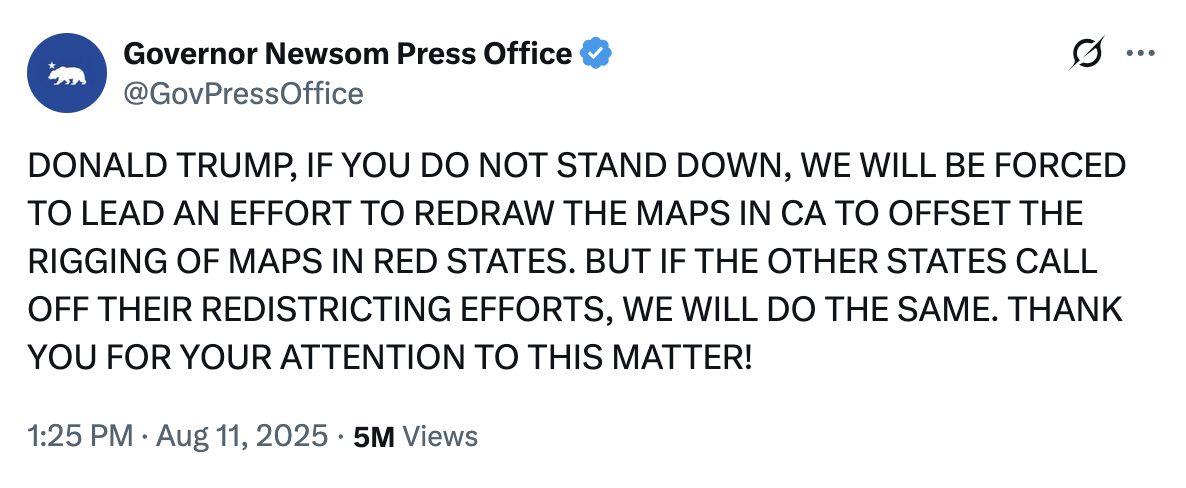
Task: Click the California bear profile avatar
Action: 66,73
